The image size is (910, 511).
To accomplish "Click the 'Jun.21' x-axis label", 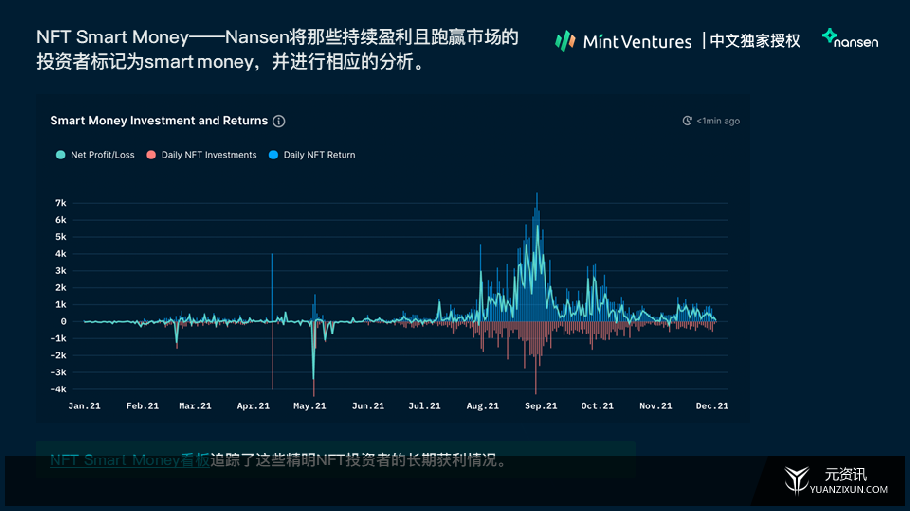I will [368, 406].
